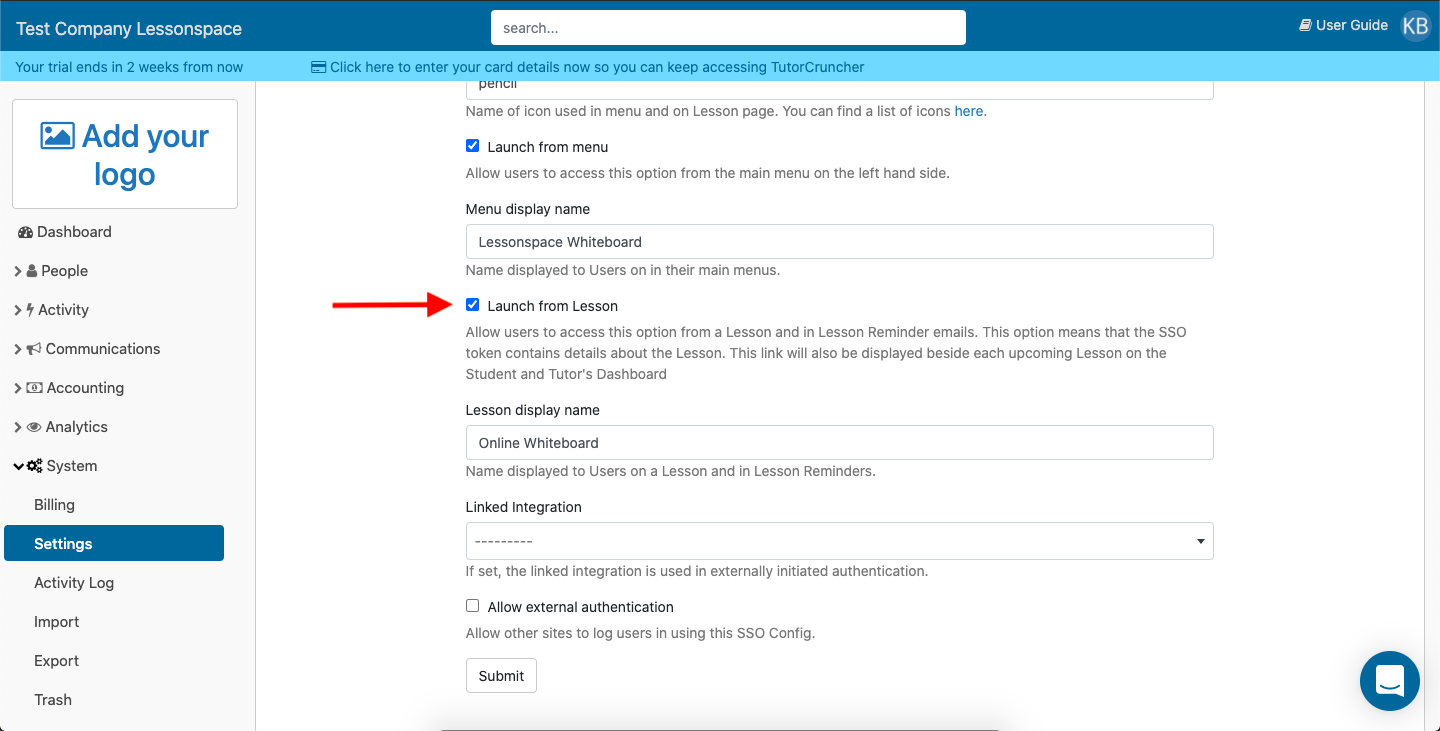
Task: Click the Submit button
Action: pyautogui.click(x=501, y=676)
